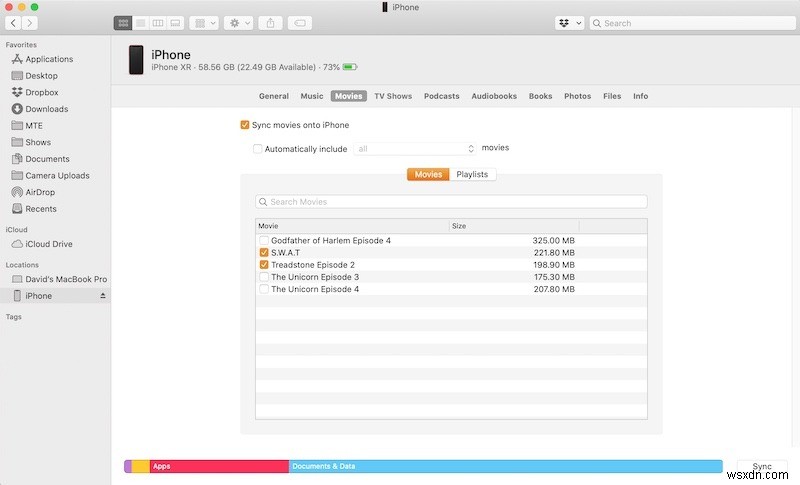Screen dimensions: 800x485
Task: Go back with the toolbar back arrow
Action: [x=13, y=23]
